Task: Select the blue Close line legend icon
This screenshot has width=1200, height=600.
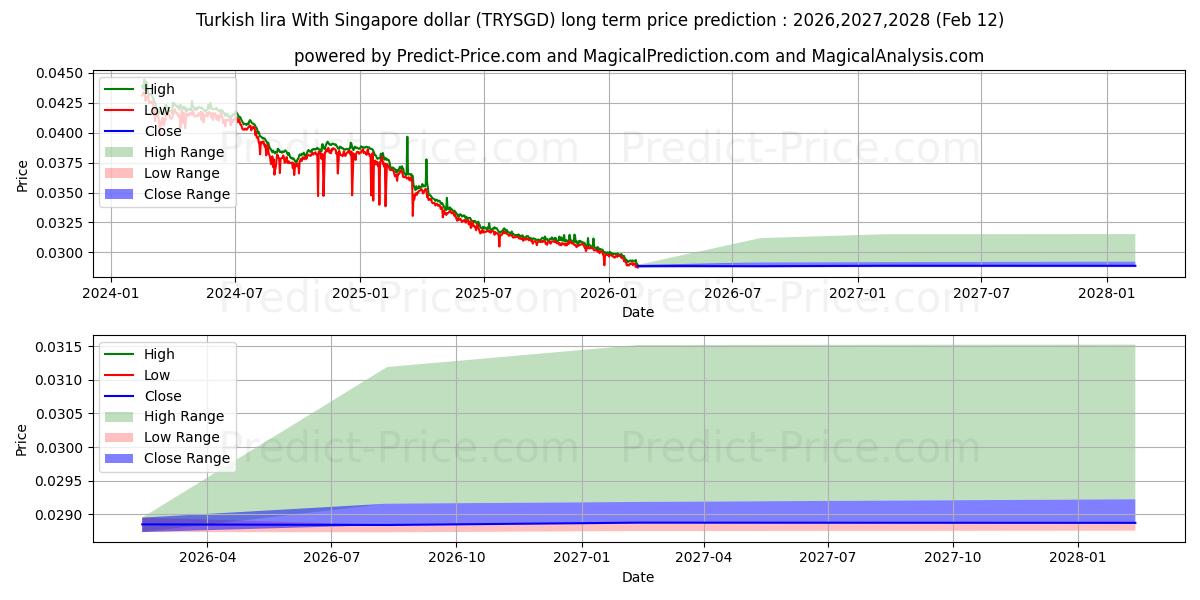Action: click(x=117, y=130)
